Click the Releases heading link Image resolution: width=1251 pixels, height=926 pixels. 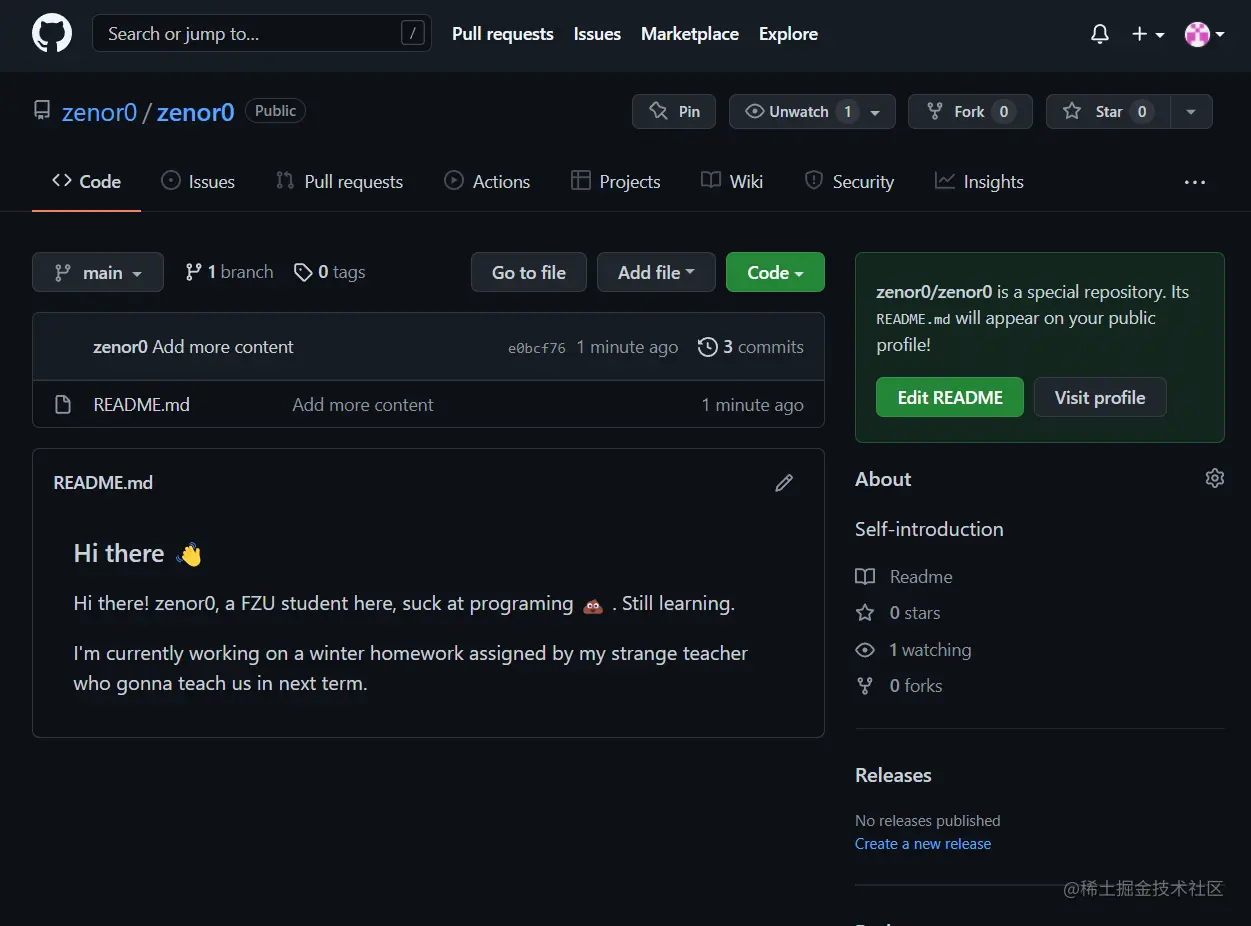pyautogui.click(x=893, y=775)
